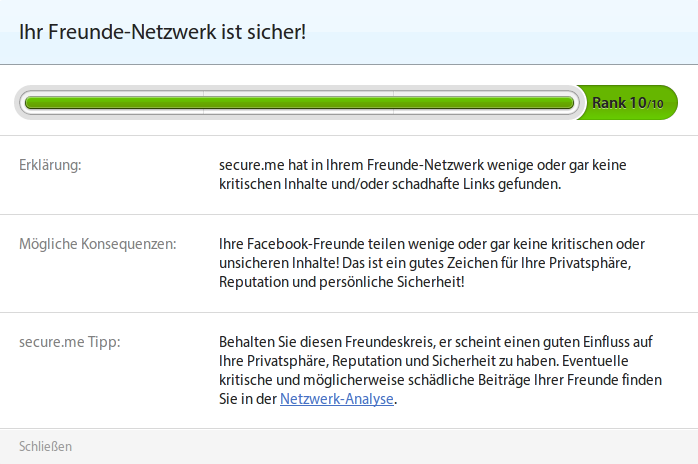The width and height of the screenshot is (698, 464).
Task: Click the consequences paragraph about Facebook-Freunde
Action: (x=432, y=263)
